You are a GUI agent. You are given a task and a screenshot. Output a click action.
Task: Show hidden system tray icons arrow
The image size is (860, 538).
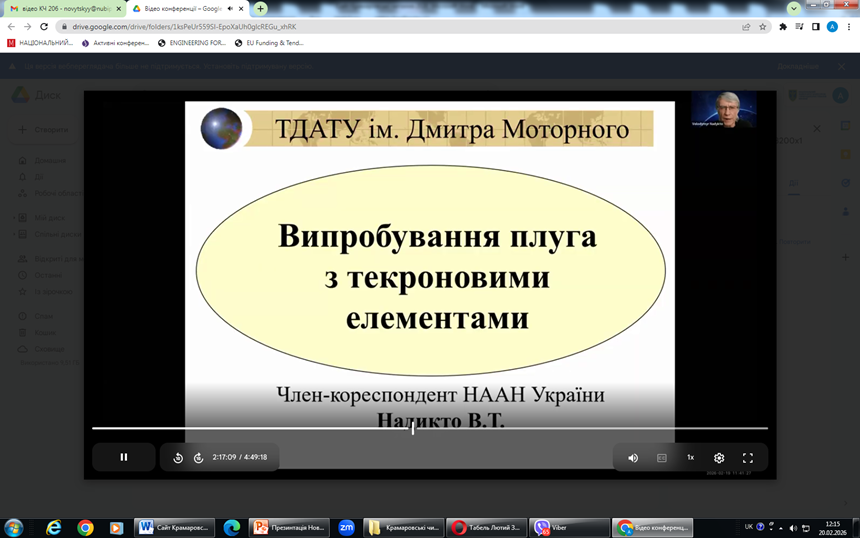click(x=780, y=528)
